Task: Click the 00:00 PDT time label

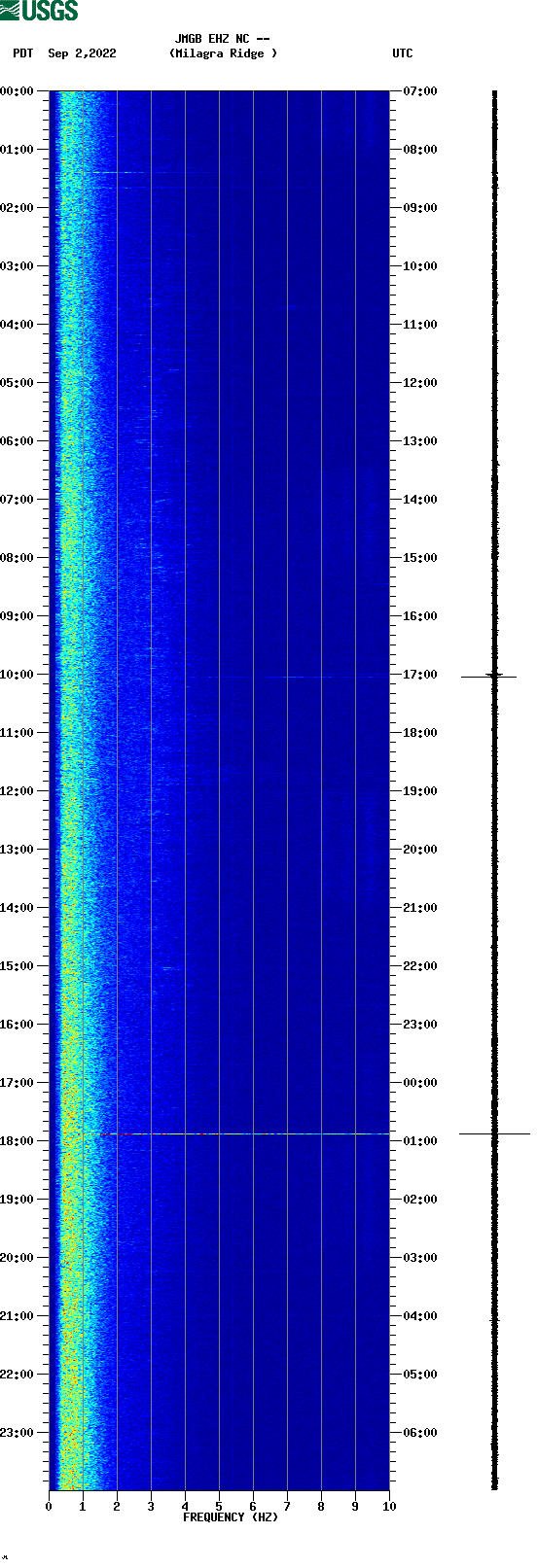Action: (18, 91)
